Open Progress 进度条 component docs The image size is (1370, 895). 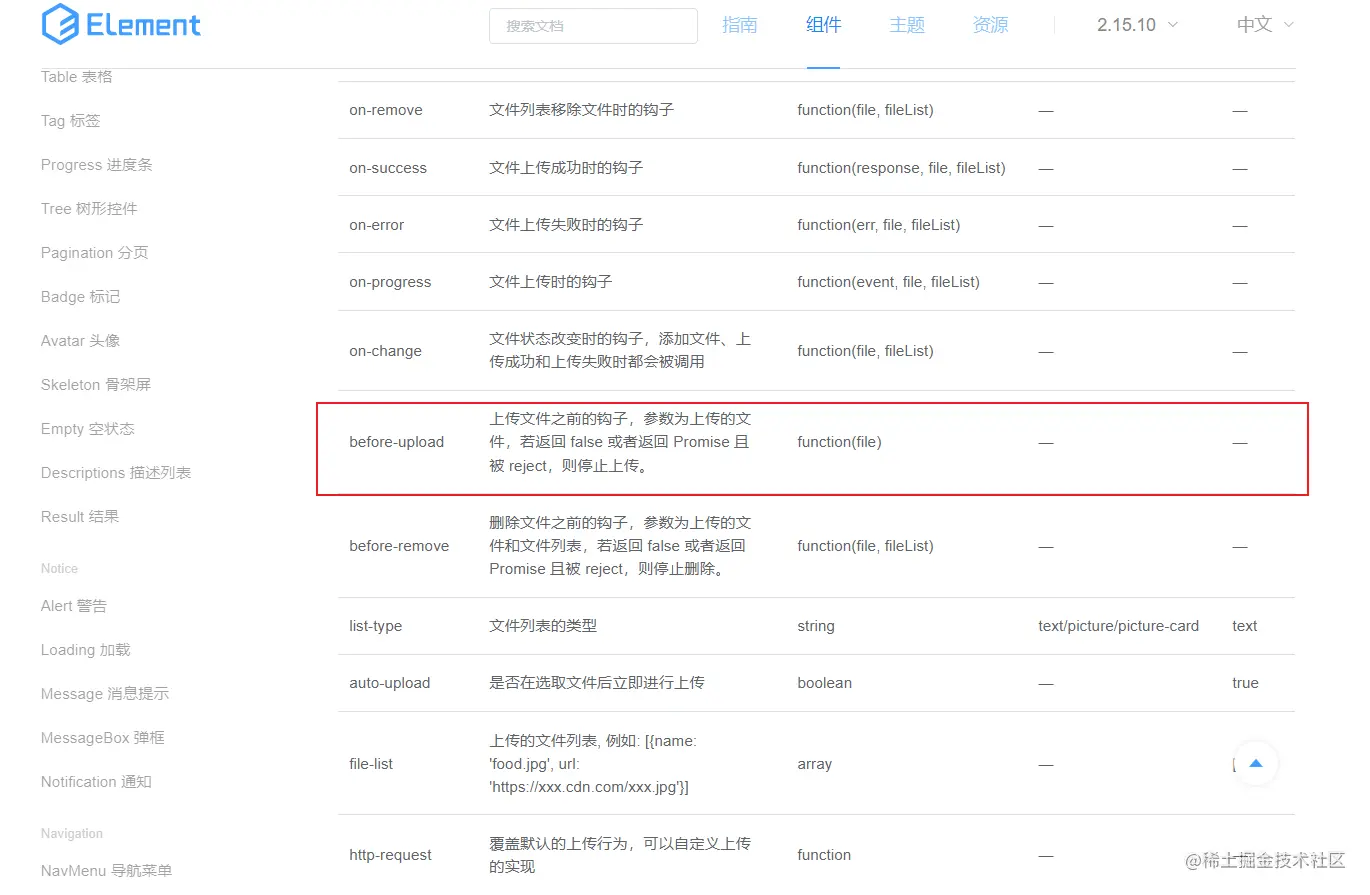96,164
